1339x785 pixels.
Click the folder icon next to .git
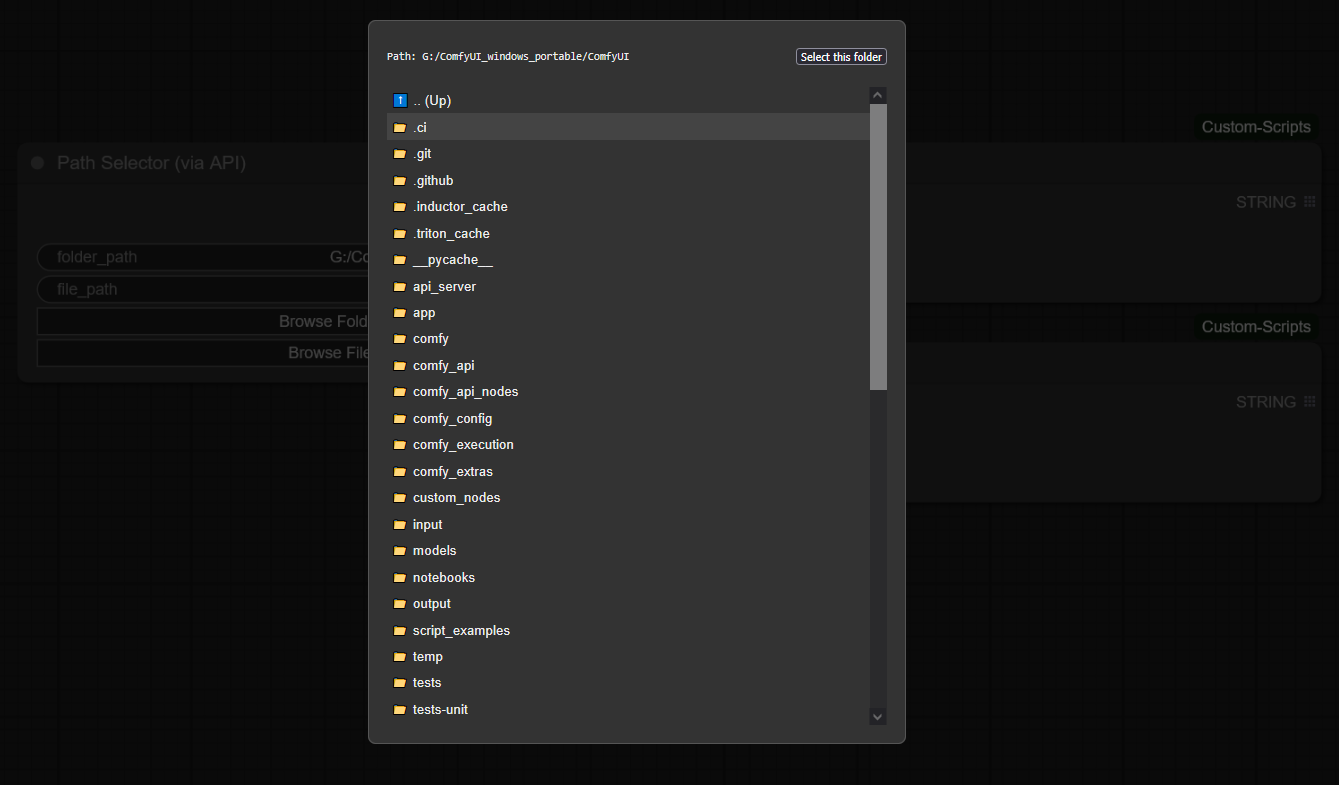click(400, 154)
